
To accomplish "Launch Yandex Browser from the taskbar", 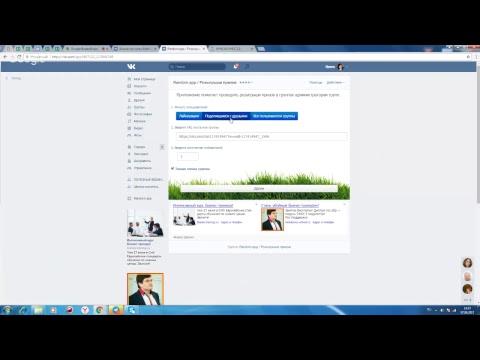I will click(85, 310).
